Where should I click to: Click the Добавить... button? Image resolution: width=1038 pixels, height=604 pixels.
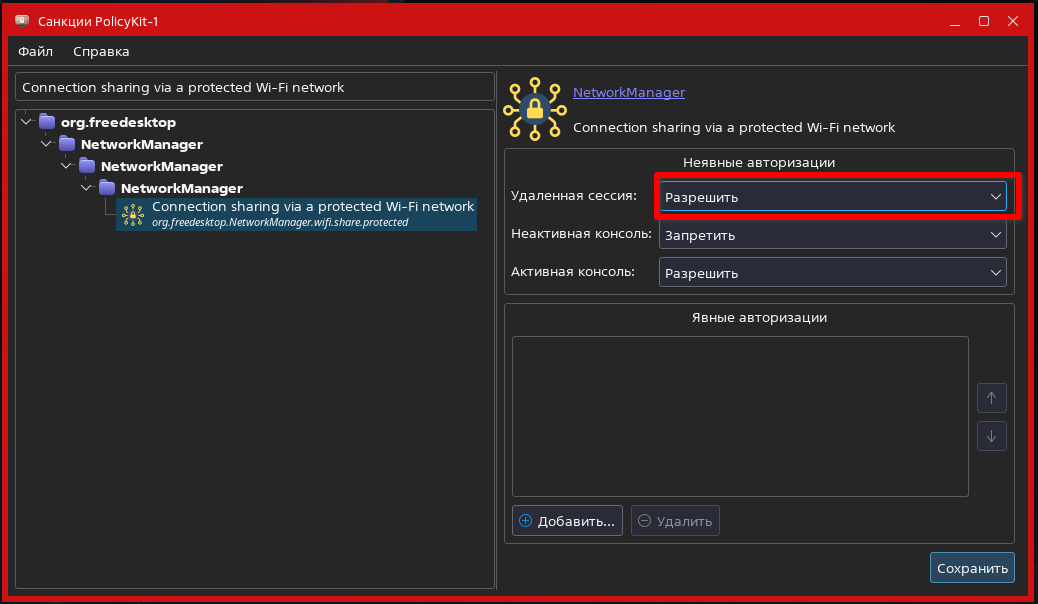click(567, 521)
